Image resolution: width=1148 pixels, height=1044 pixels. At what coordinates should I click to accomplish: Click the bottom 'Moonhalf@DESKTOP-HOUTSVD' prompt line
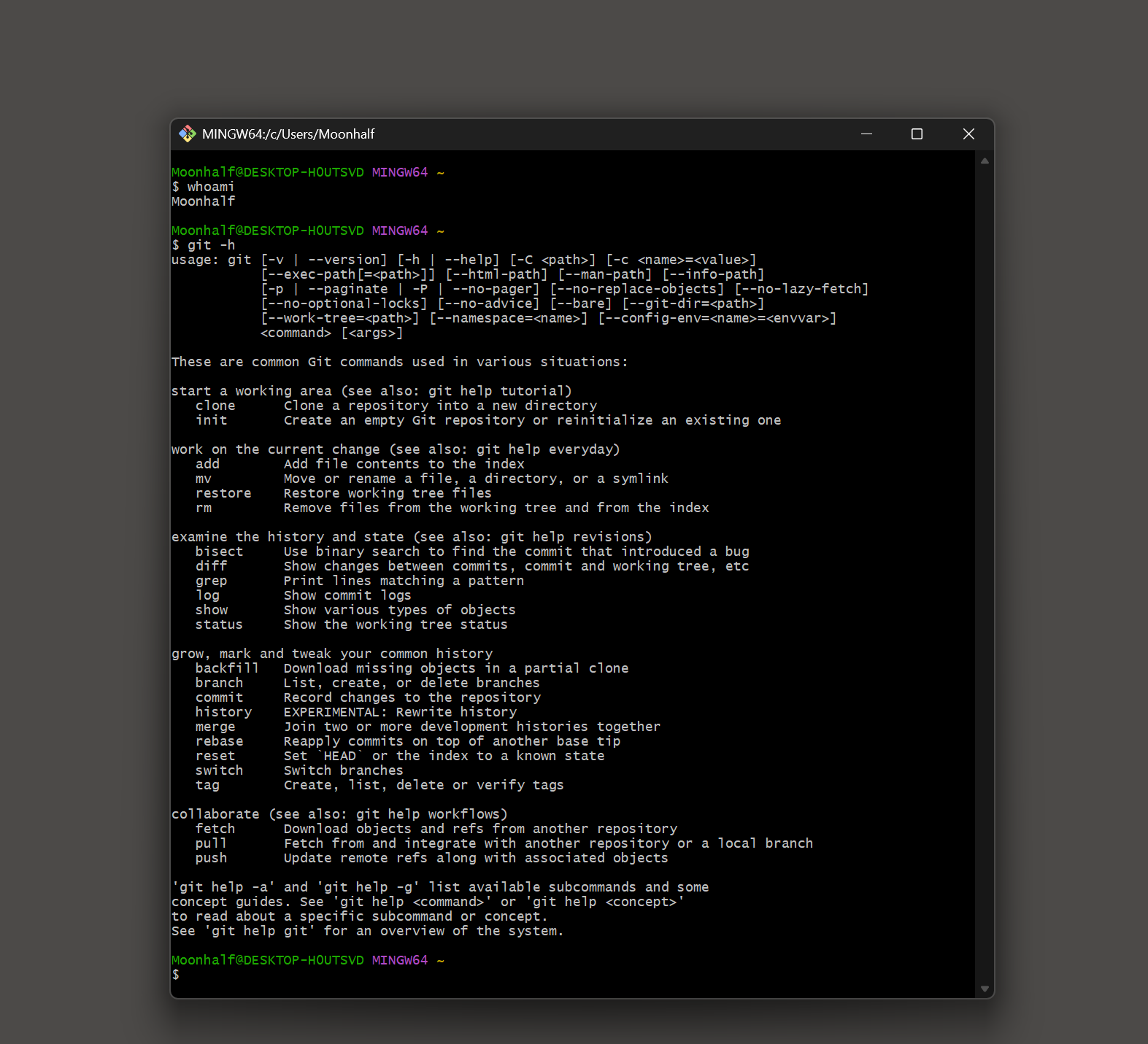tap(308, 960)
